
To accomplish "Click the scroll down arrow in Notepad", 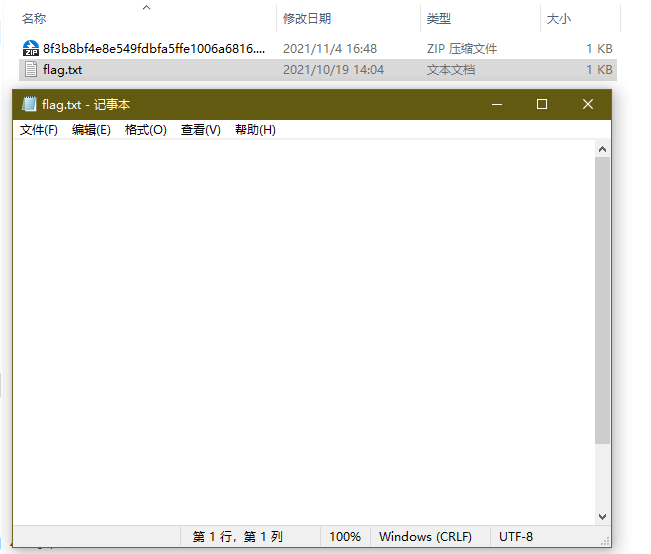I will pos(602,517).
